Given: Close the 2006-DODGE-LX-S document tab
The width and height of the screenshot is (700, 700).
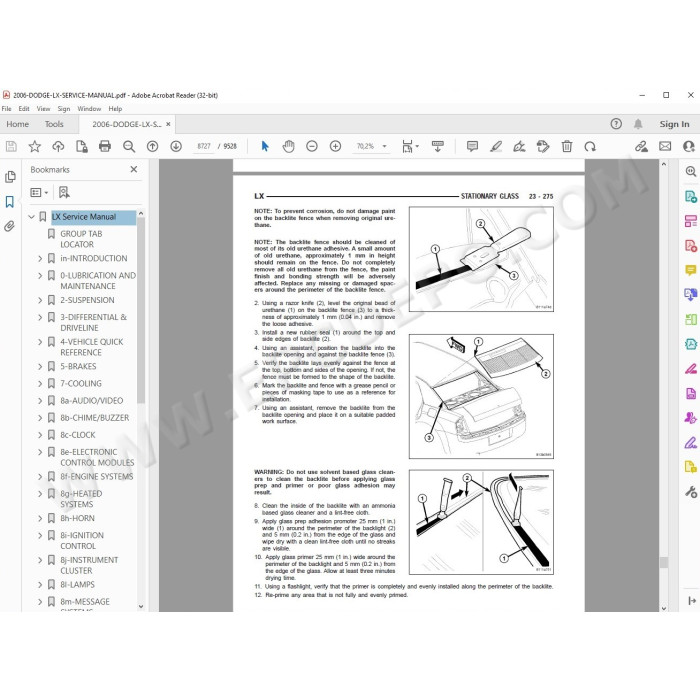Looking at the screenshot, I should [x=168, y=124].
